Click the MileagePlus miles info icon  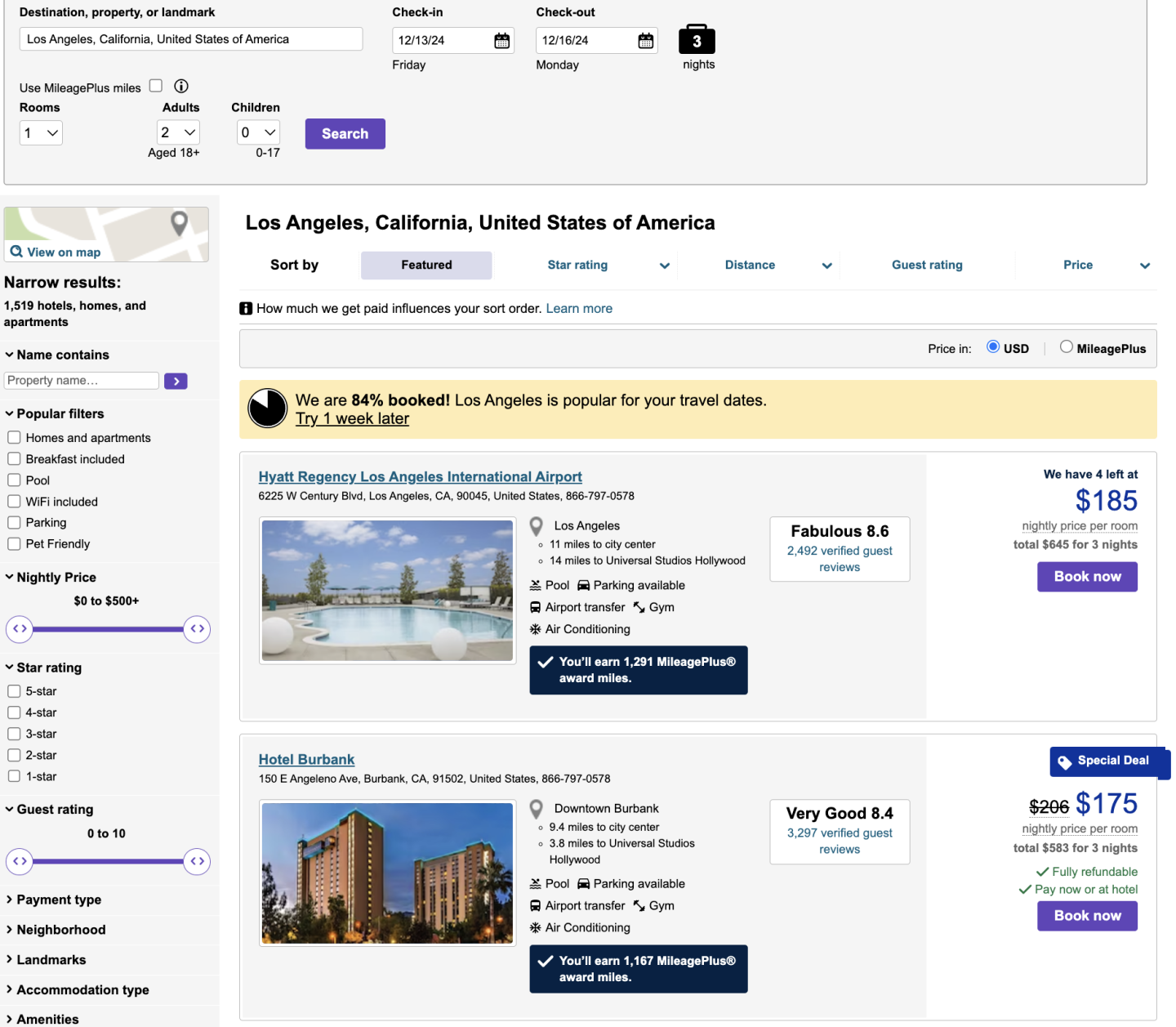point(181,87)
